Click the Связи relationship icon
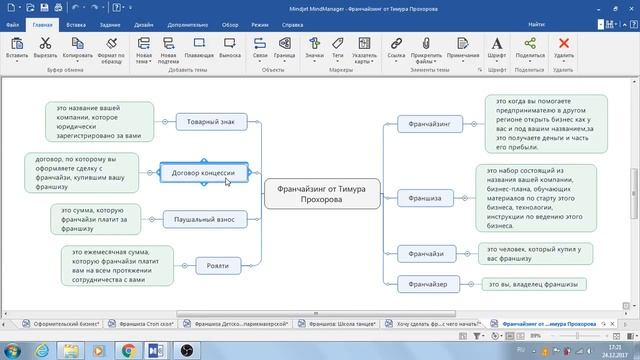Image resolution: width=640 pixels, height=360 pixels. point(260,43)
